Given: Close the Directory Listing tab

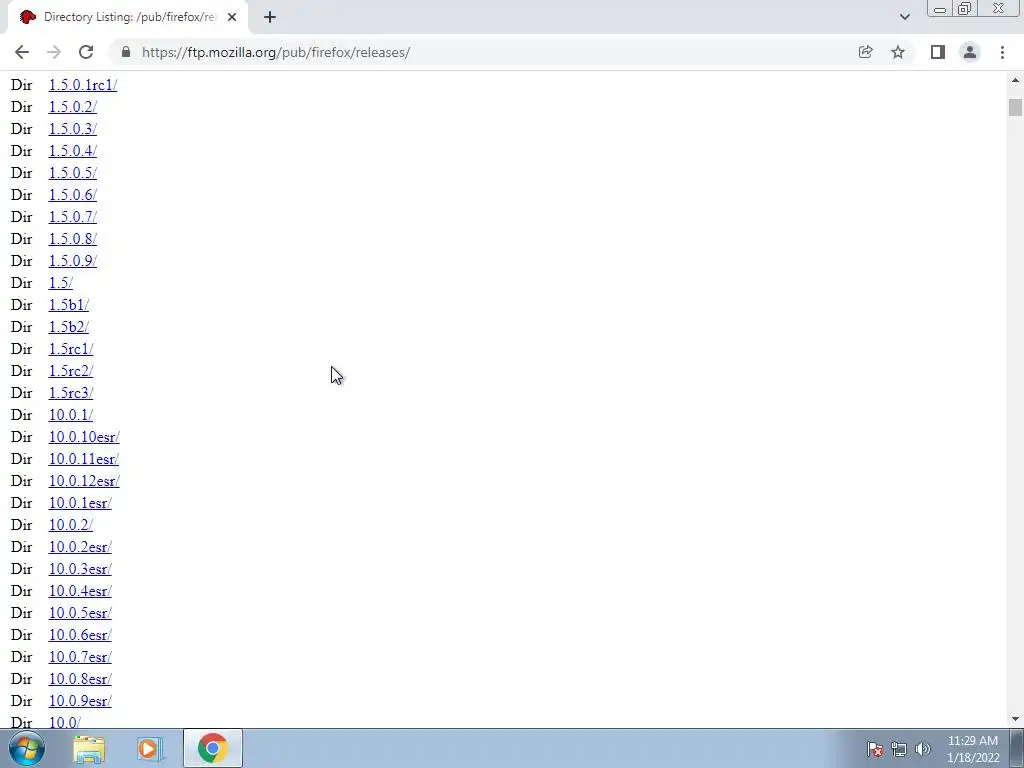Looking at the screenshot, I should (x=232, y=17).
